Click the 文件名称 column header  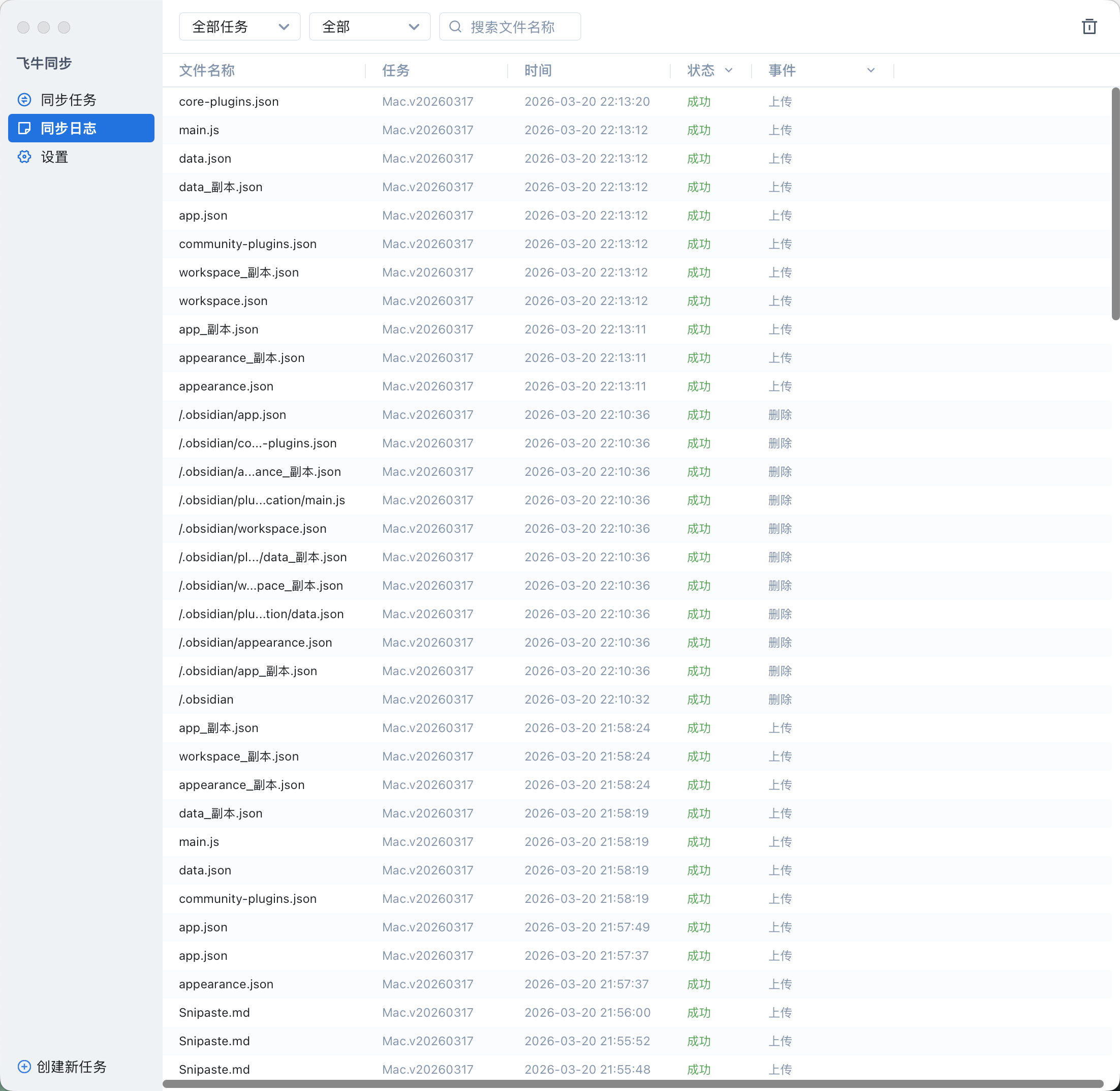point(207,71)
